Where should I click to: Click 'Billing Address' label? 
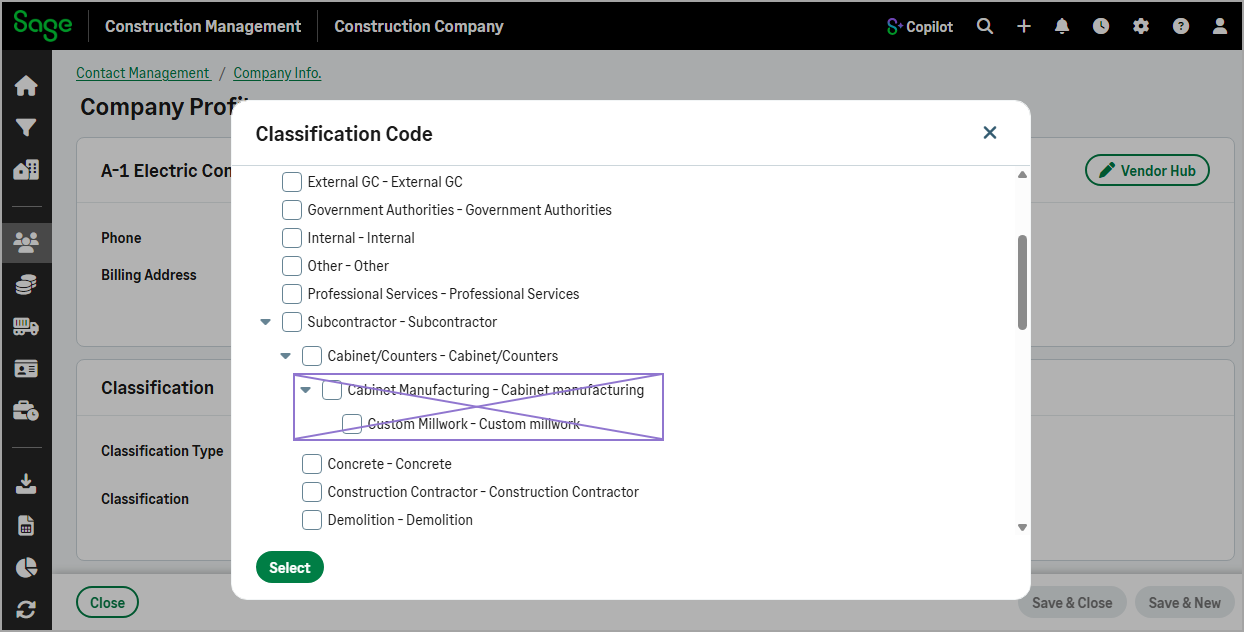point(149,275)
